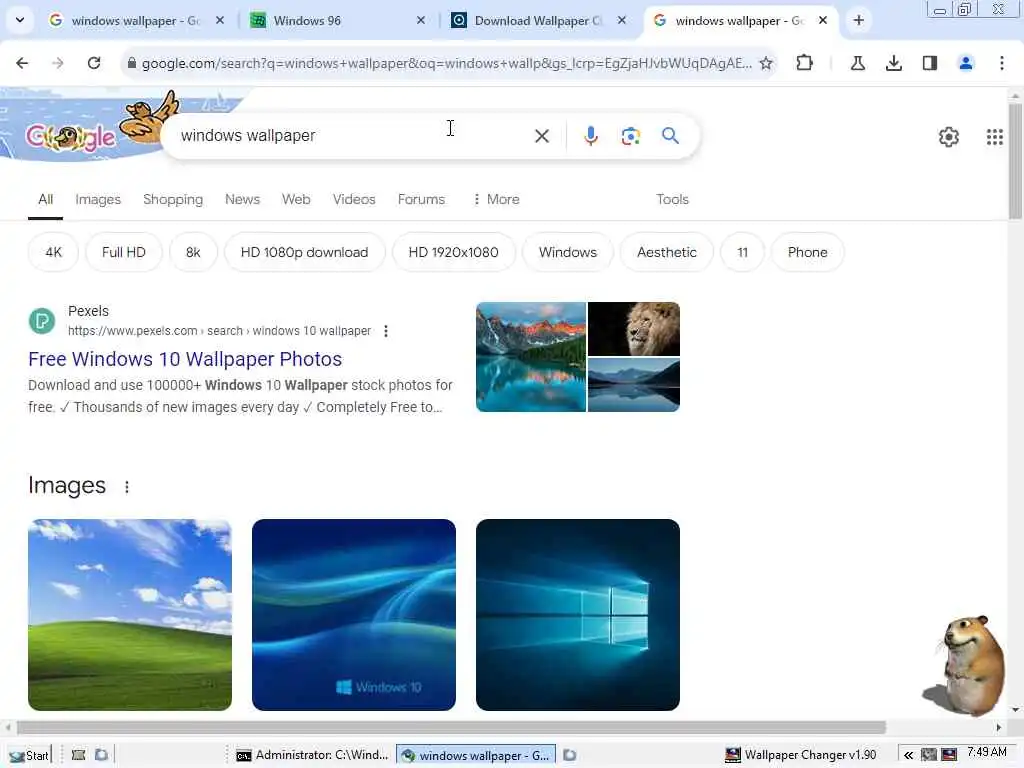This screenshot has width=1024, height=768.
Task: Expand hidden system tray icons chevron
Action: click(x=908, y=756)
